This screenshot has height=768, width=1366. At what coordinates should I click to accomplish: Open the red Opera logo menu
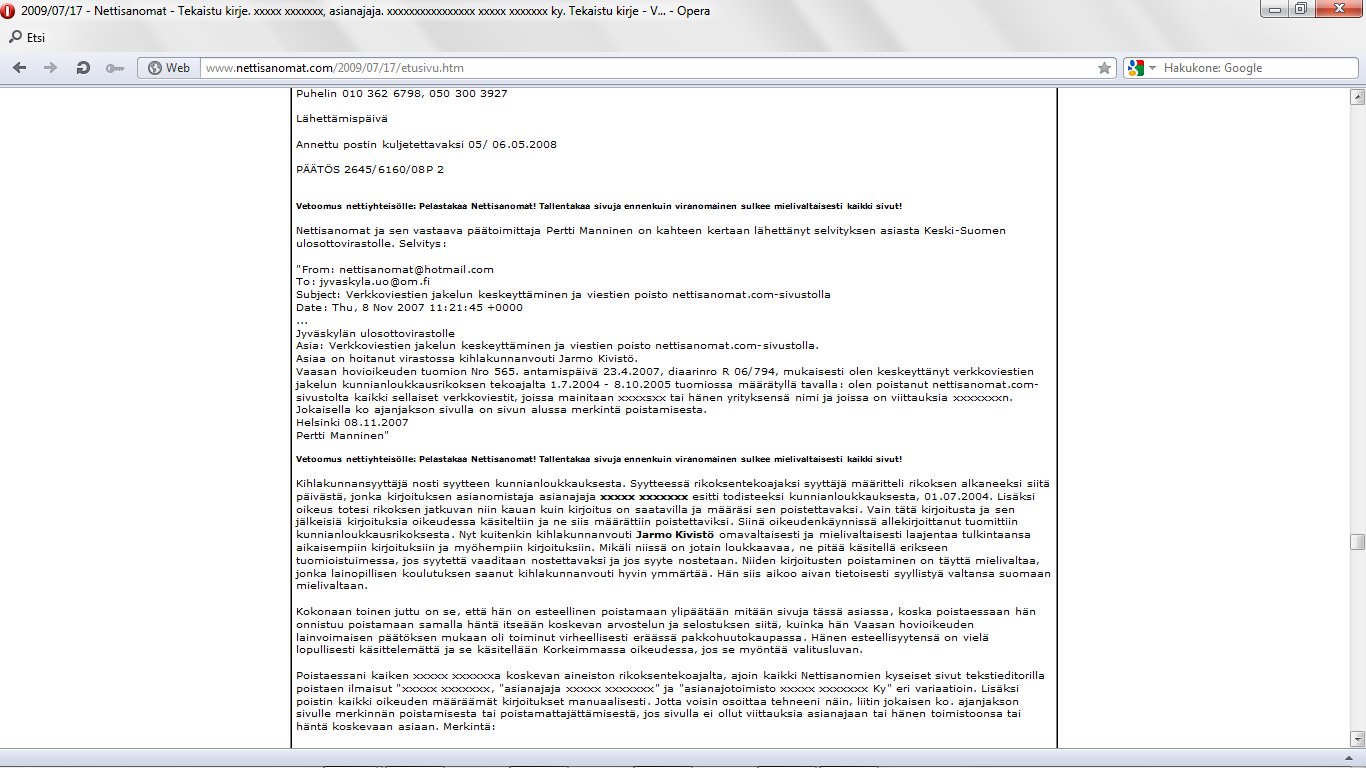(9, 10)
